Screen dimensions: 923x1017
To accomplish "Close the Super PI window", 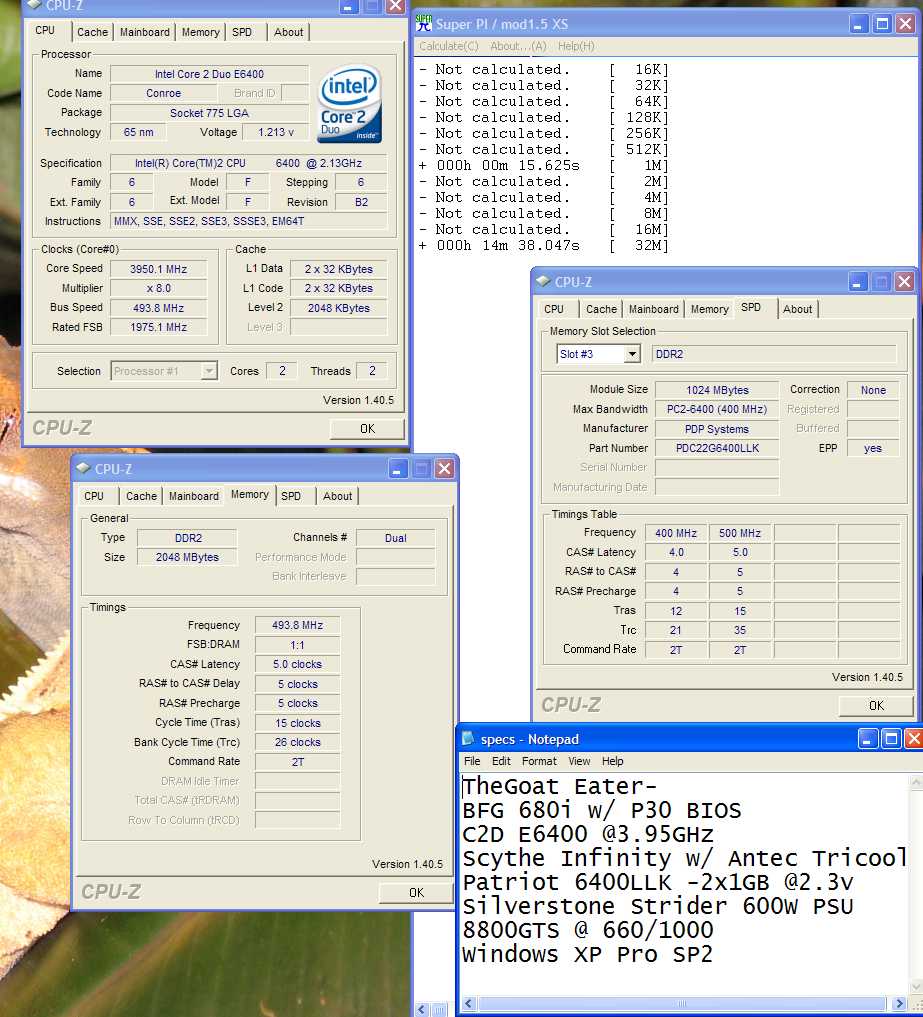I will (905, 25).
